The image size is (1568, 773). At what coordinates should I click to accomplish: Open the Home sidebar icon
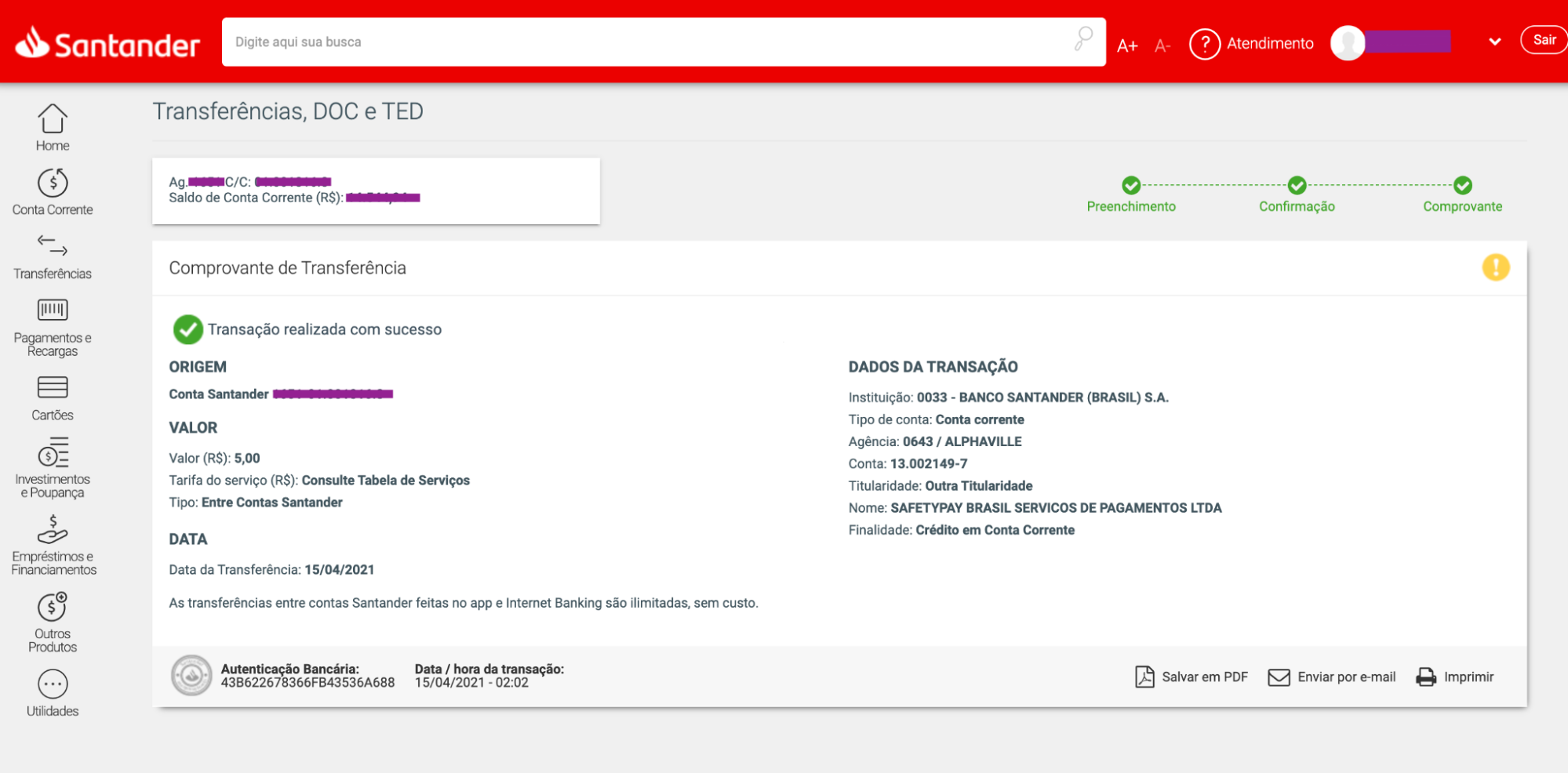click(x=53, y=120)
